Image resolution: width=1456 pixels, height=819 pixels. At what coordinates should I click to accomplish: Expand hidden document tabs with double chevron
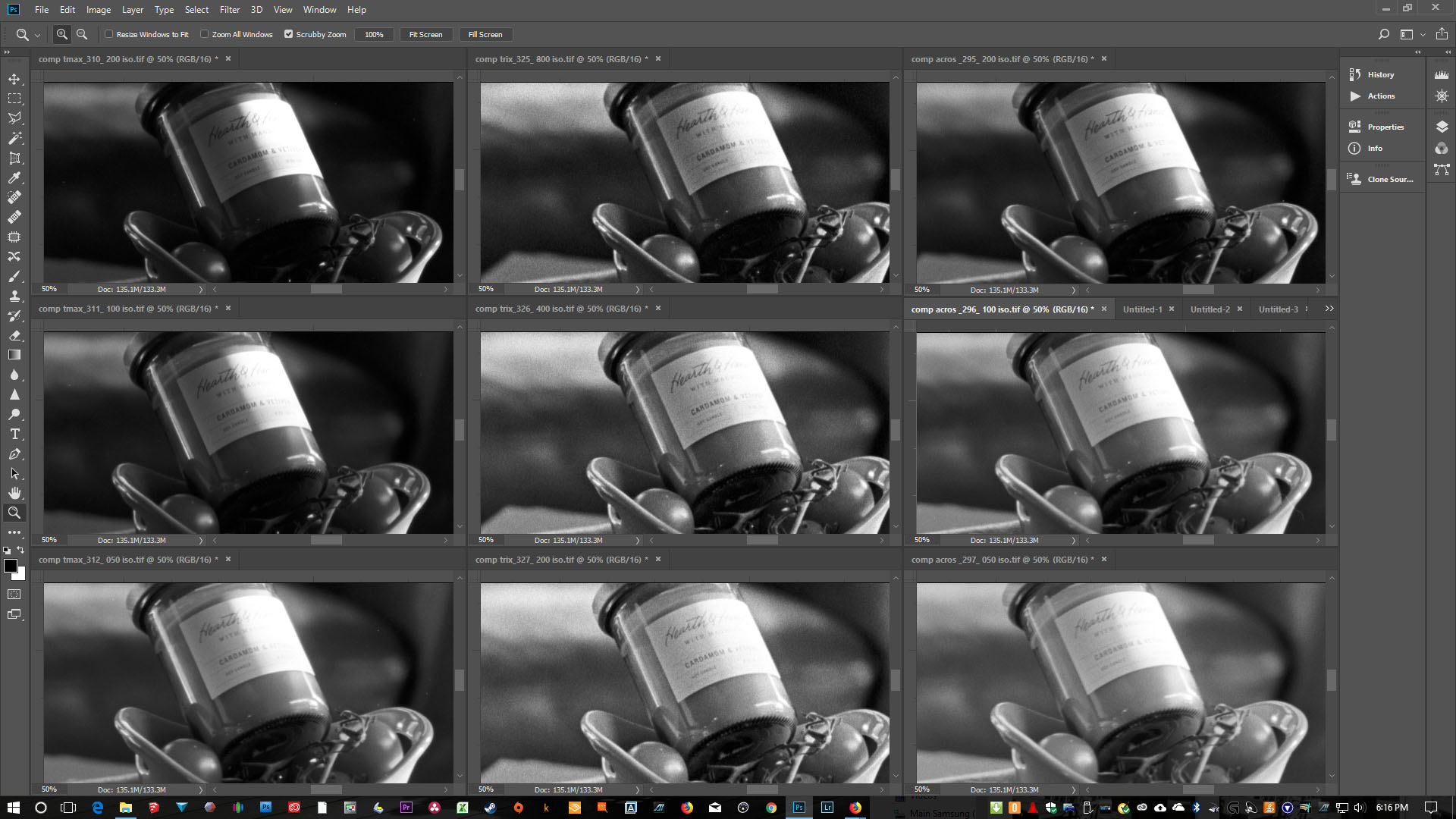click(1329, 309)
